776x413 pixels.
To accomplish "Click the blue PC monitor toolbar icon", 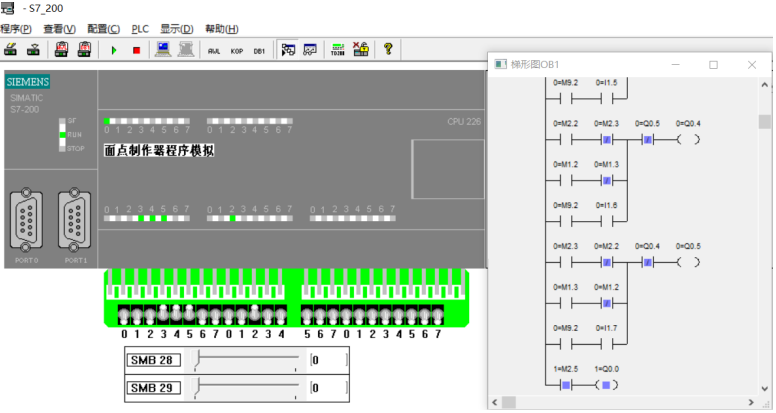I will click(x=163, y=49).
